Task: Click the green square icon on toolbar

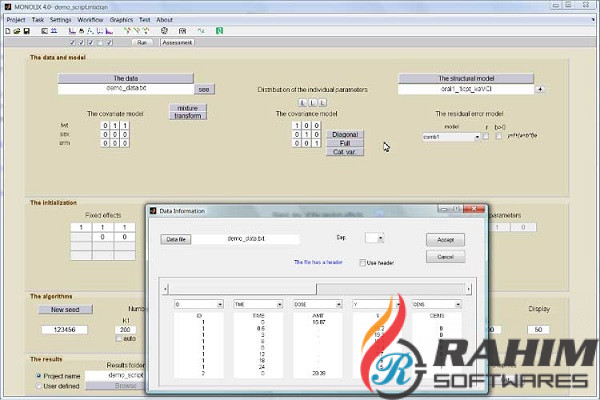Action: [x=219, y=31]
